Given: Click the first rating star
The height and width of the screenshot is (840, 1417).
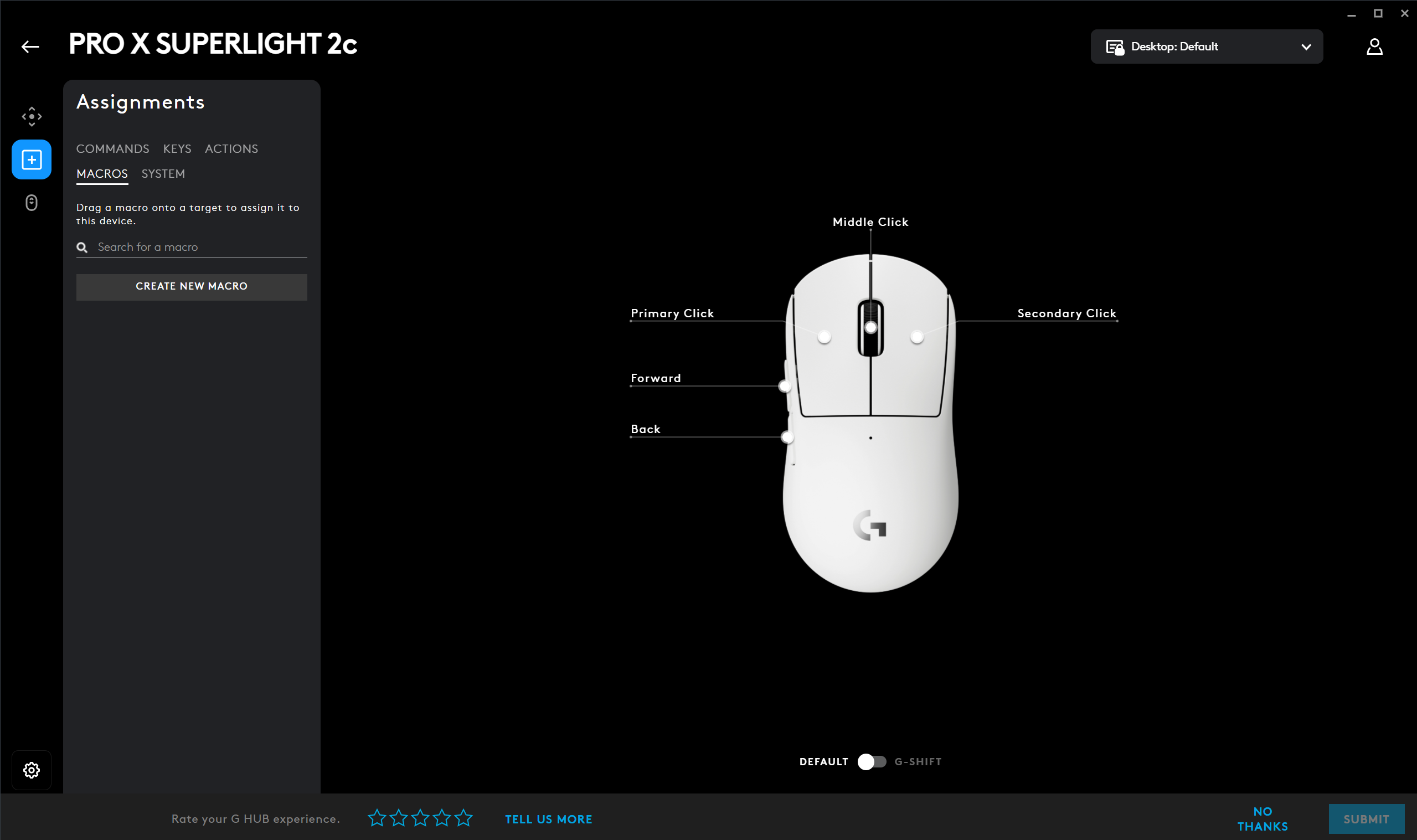Looking at the screenshot, I should tap(377, 818).
